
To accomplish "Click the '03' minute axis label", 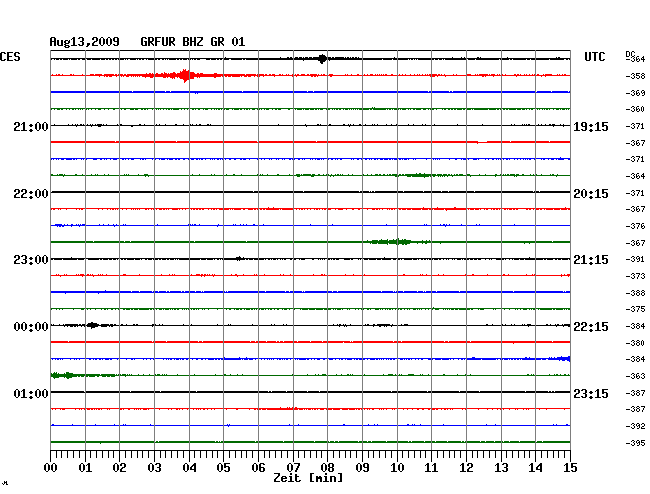I will 154,468.
